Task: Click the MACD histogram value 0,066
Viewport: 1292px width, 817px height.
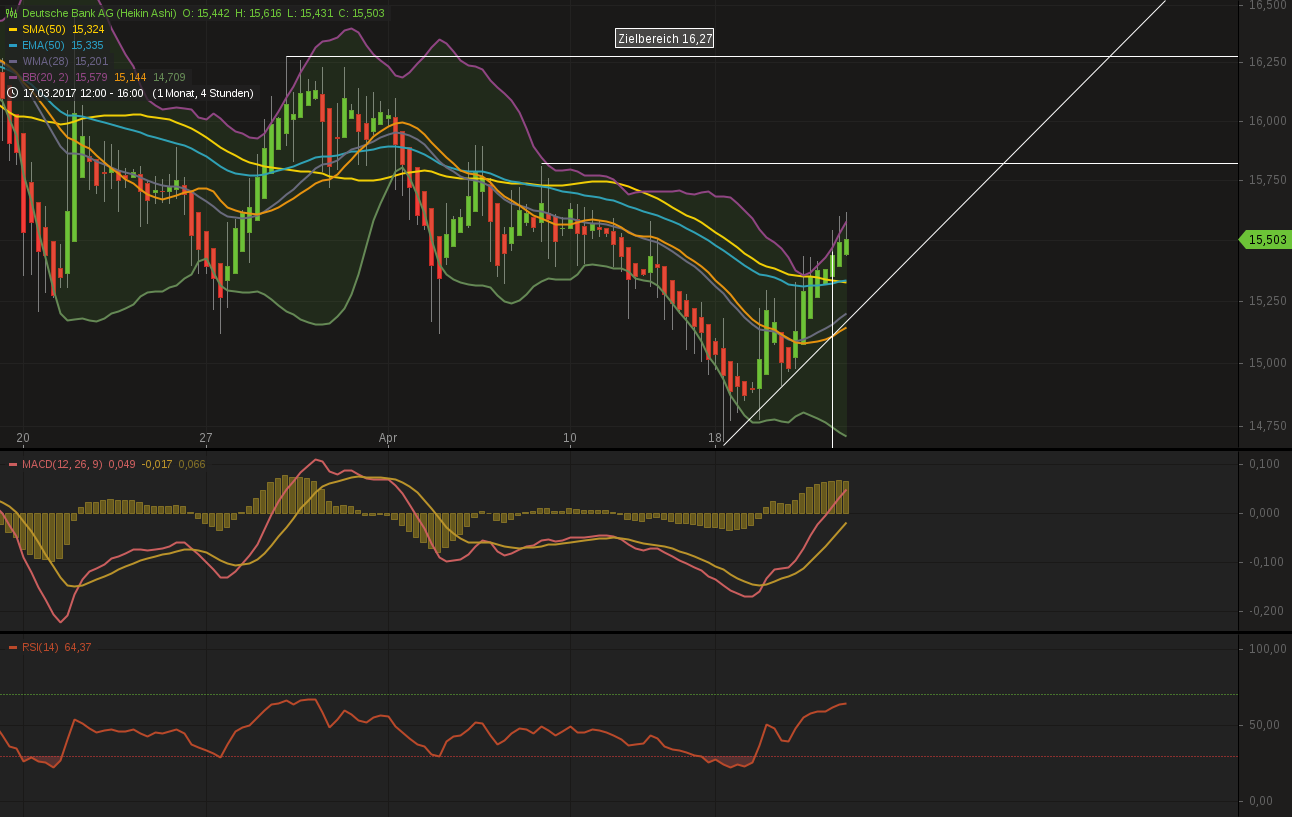Action: pos(192,464)
